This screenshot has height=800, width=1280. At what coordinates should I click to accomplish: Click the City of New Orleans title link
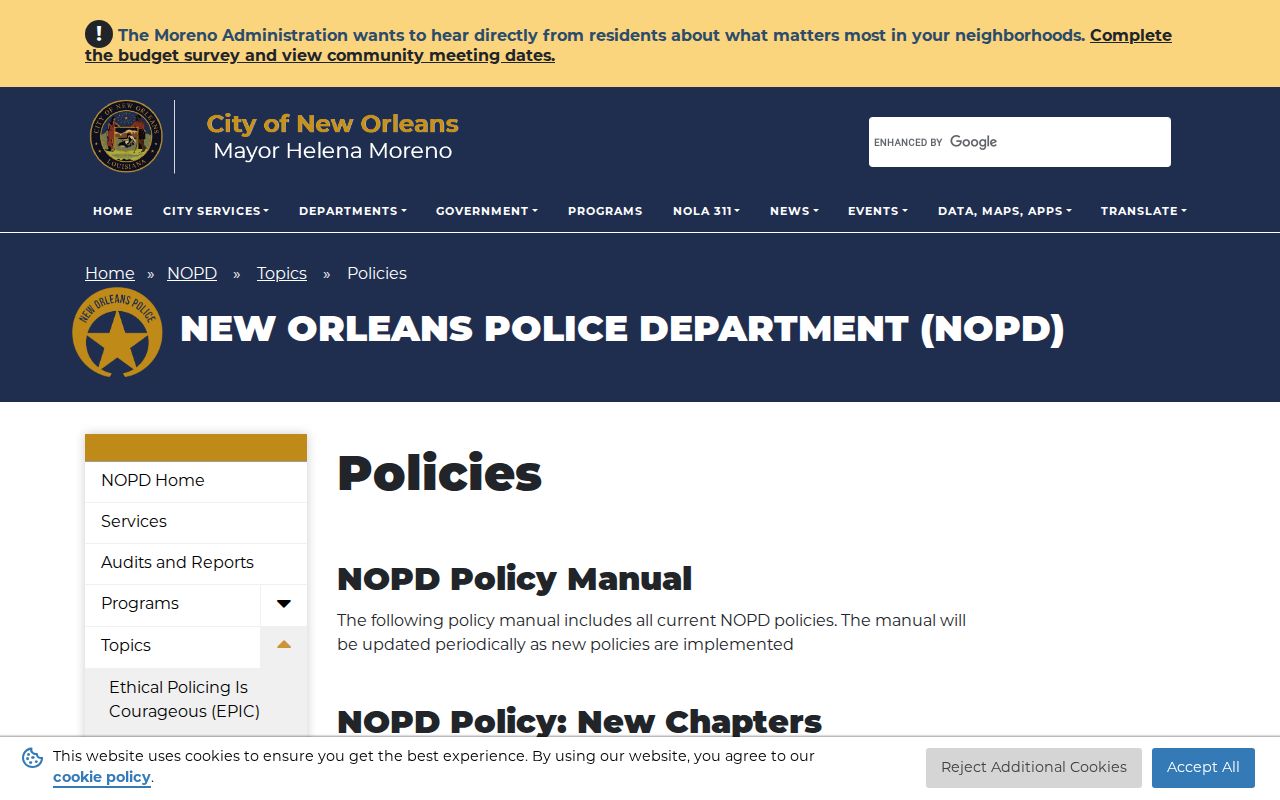point(333,124)
